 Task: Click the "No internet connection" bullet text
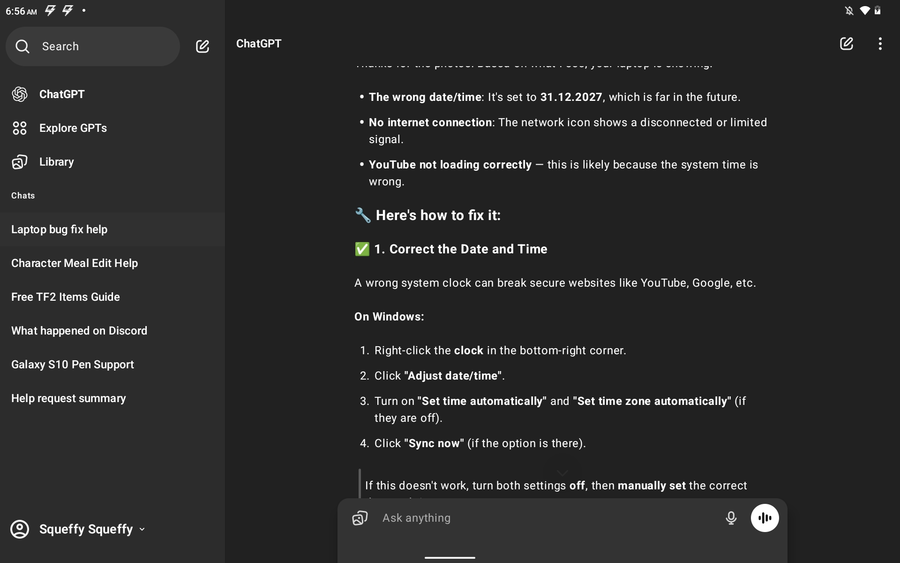[430, 122]
